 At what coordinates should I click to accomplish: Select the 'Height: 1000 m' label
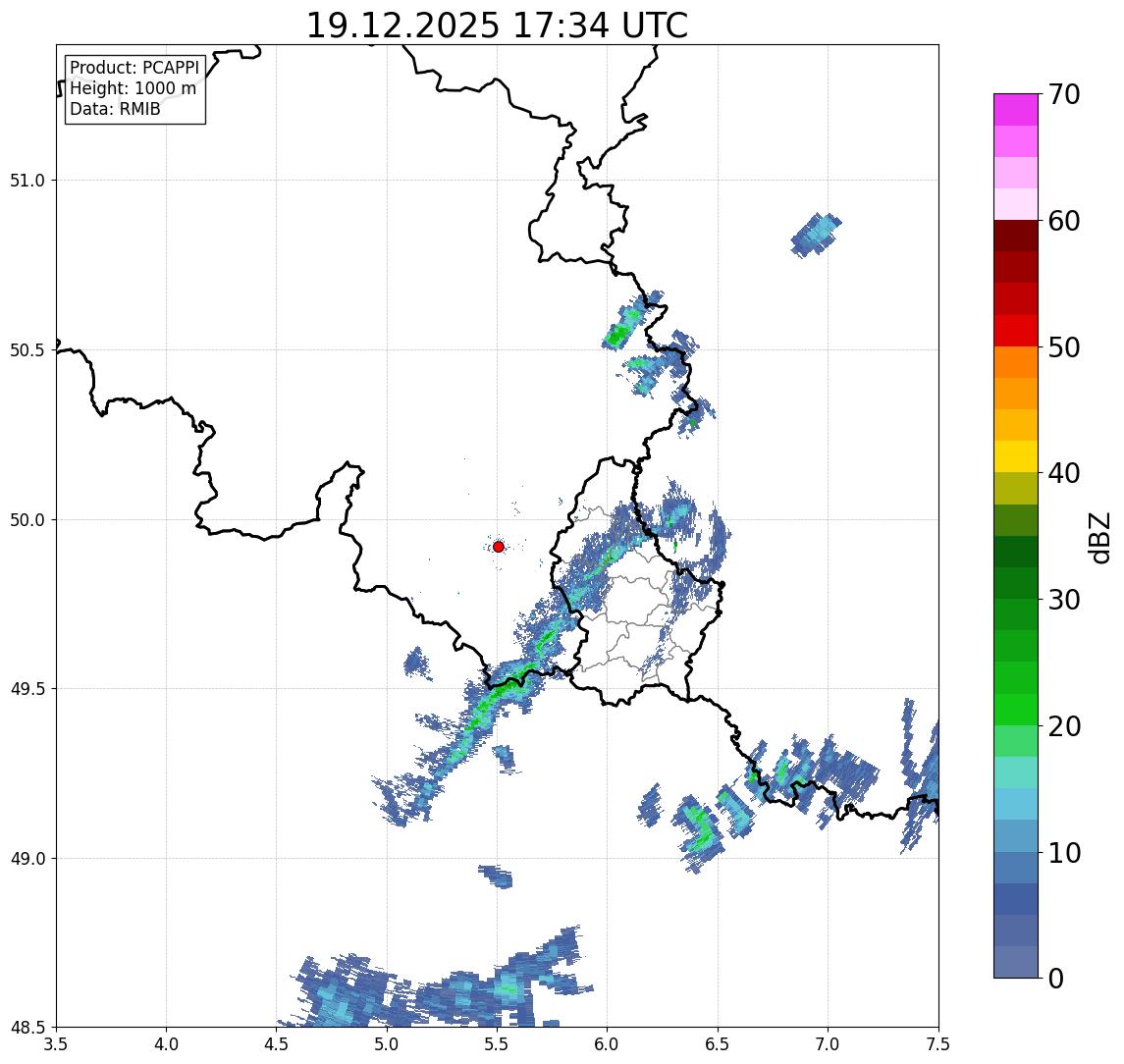(x=133, y=88)
